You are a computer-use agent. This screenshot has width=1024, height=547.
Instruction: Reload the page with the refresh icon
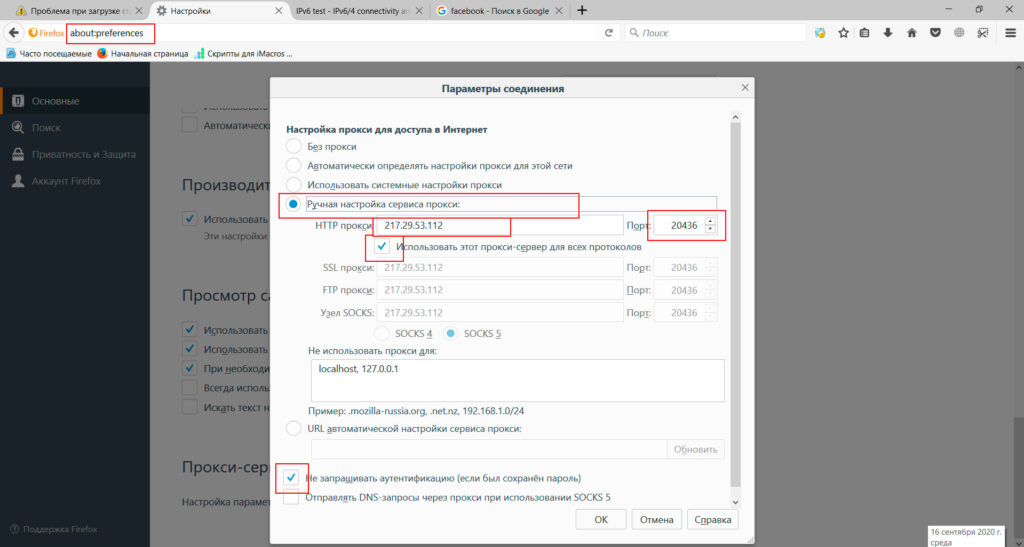click(x=609, y=33)
